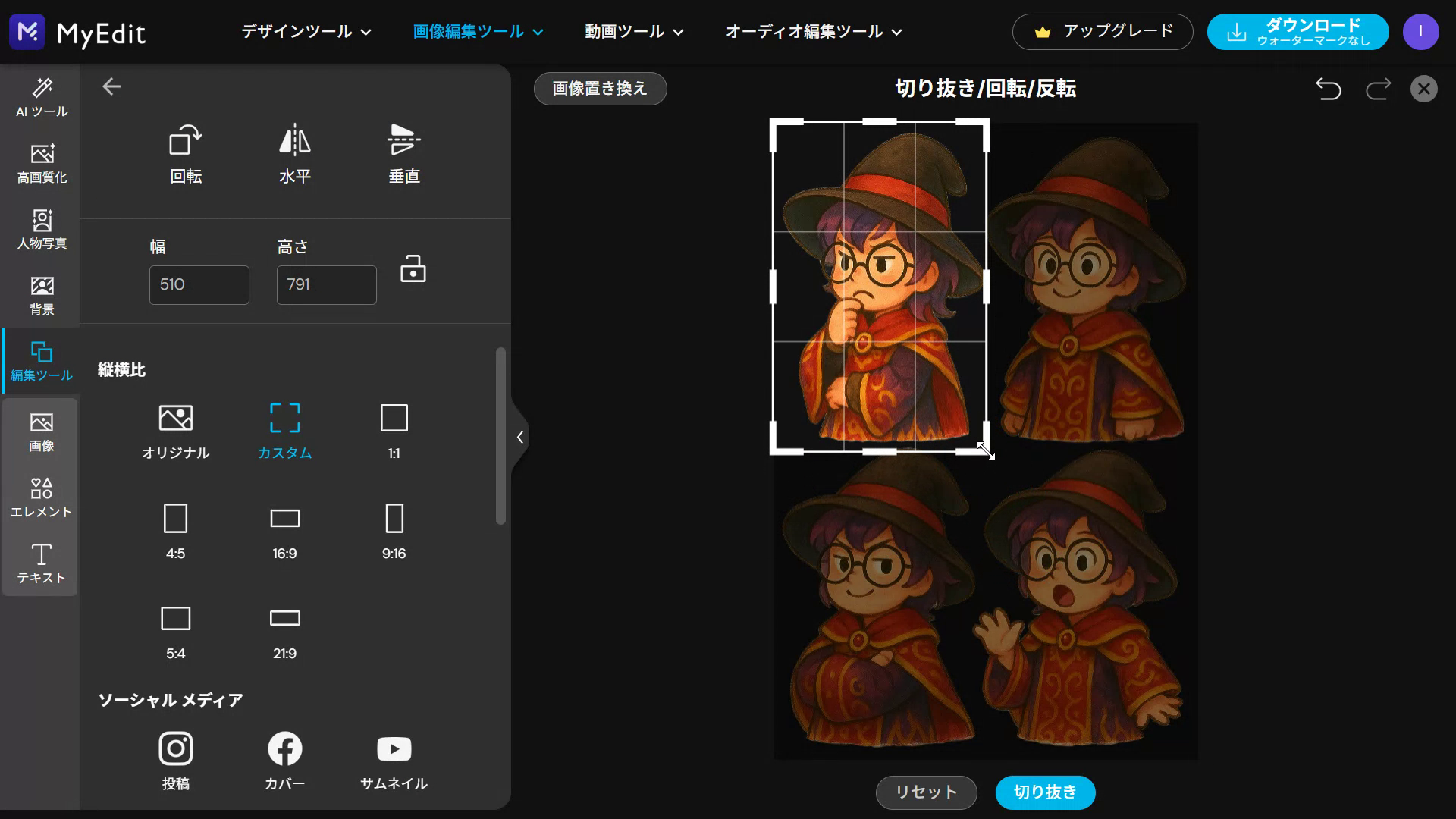Select the Instagram 投稿 preset

point(175,761)
